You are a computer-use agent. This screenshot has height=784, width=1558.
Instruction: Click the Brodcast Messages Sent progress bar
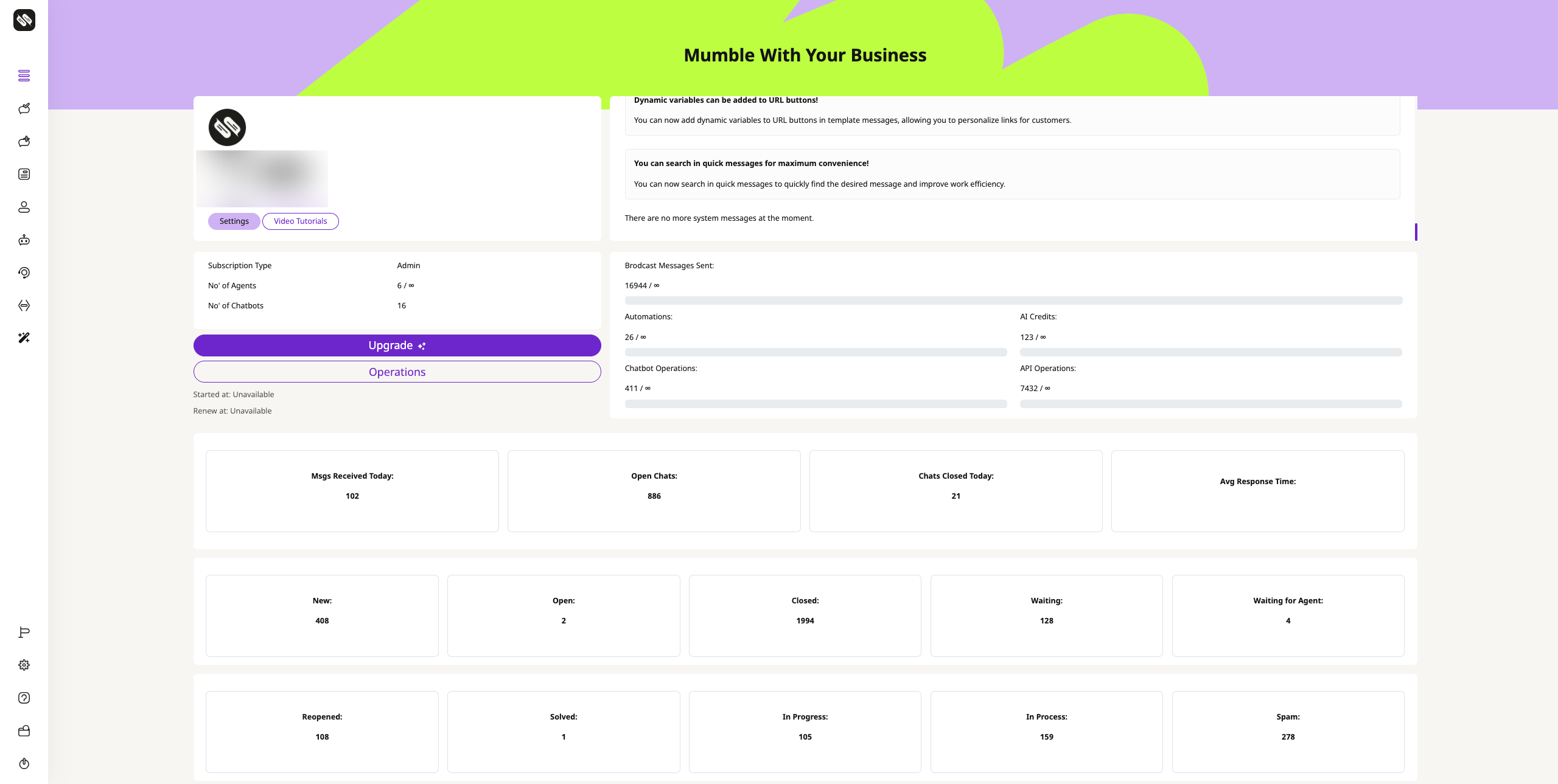[1013, 300]
